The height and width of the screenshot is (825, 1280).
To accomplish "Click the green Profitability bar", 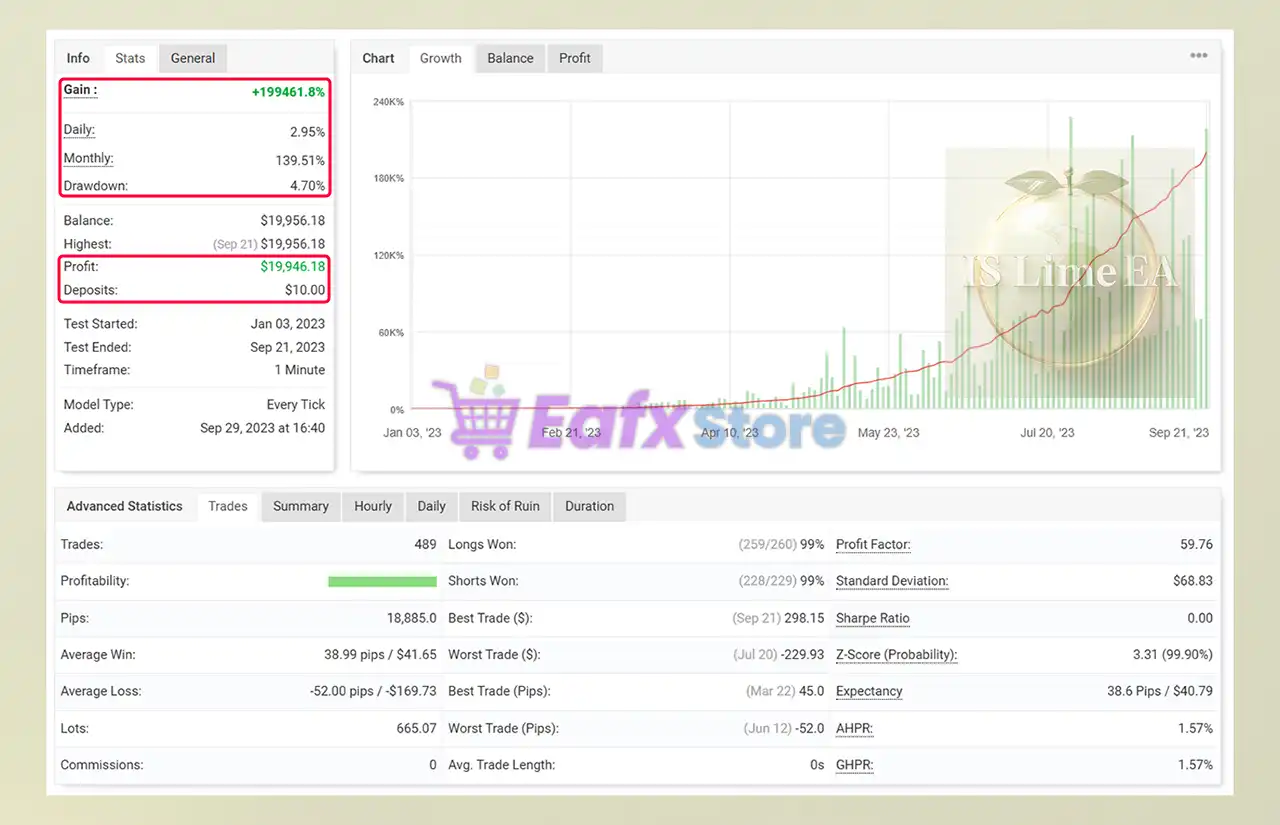I will [x=382, y=581].
